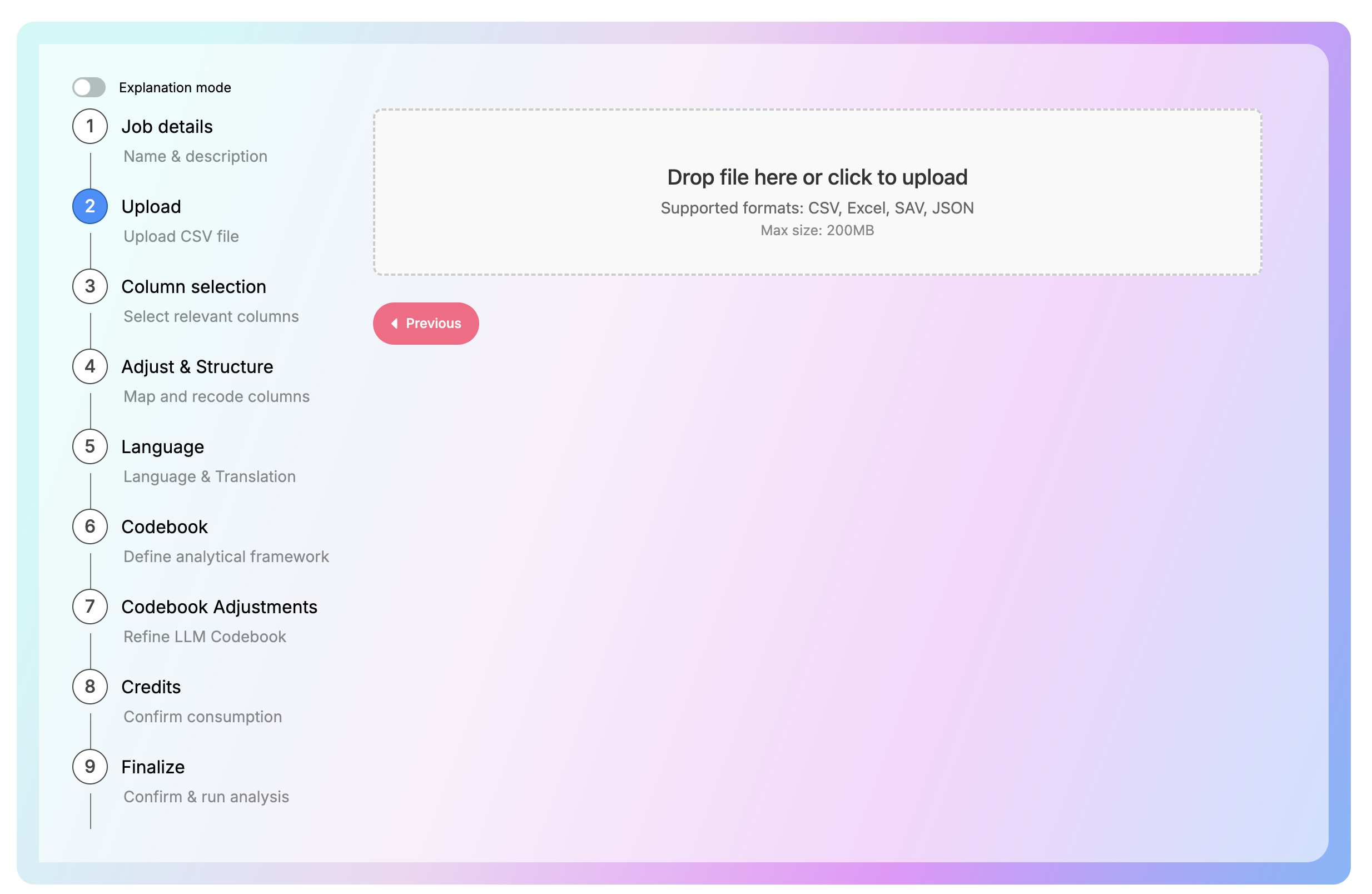Select step 5 circle for Language
Image resolution: width=1372 pixels, height=894 pixels.
pyautogui.click(x=90, y=446)
